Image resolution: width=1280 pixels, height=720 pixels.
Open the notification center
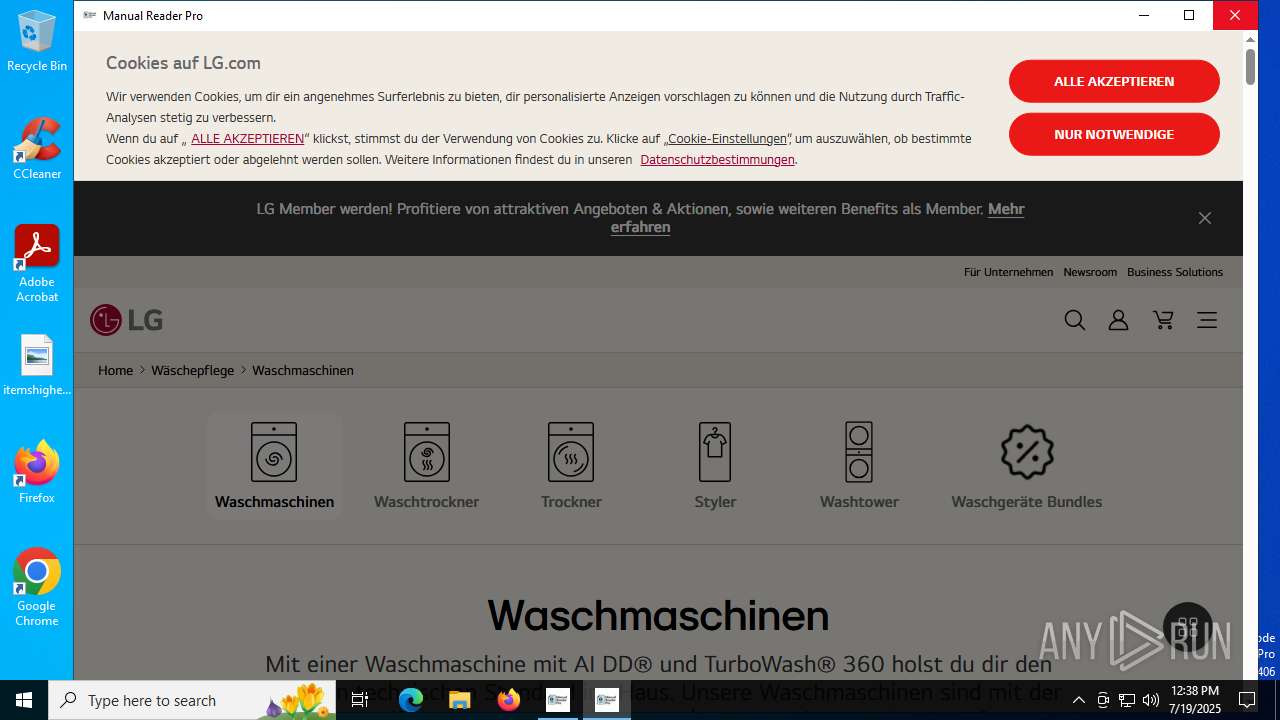click(x=1247, y=700)
